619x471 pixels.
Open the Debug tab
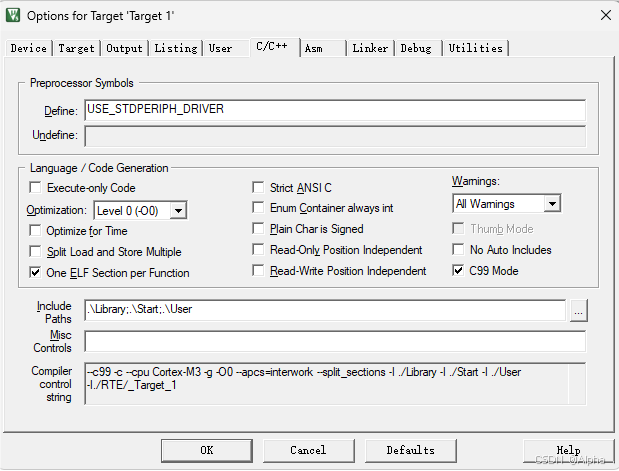pos(416,48)
